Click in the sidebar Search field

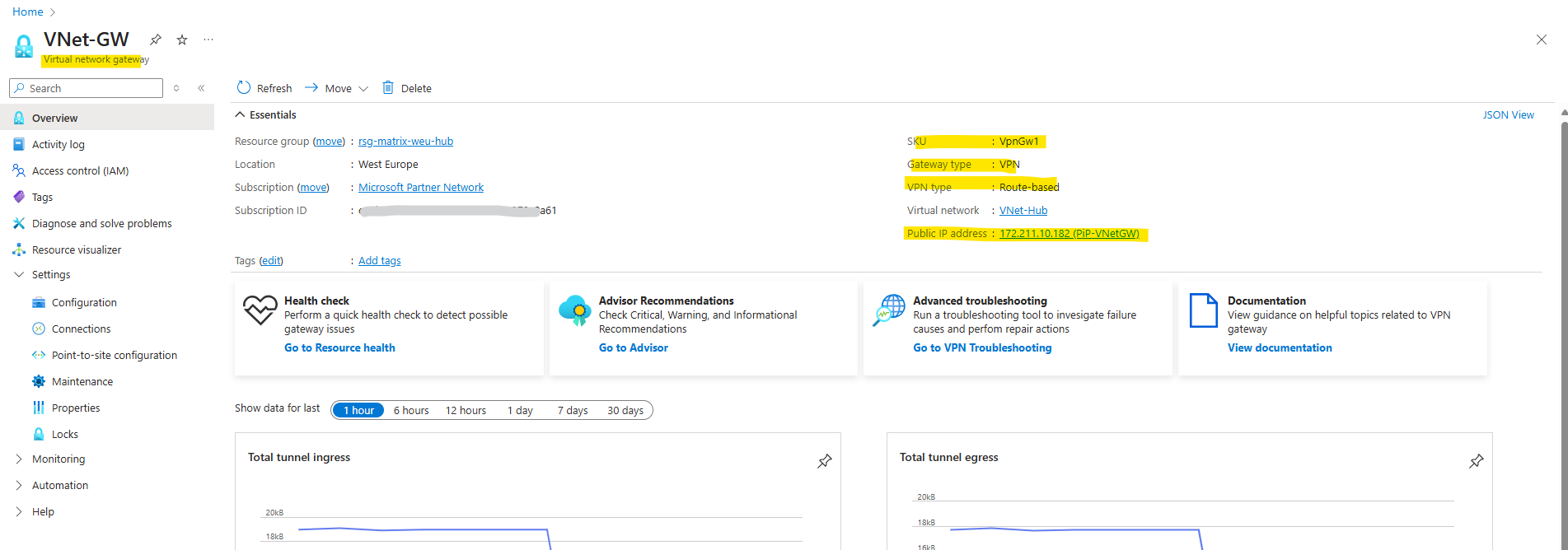tap(86, 88)
